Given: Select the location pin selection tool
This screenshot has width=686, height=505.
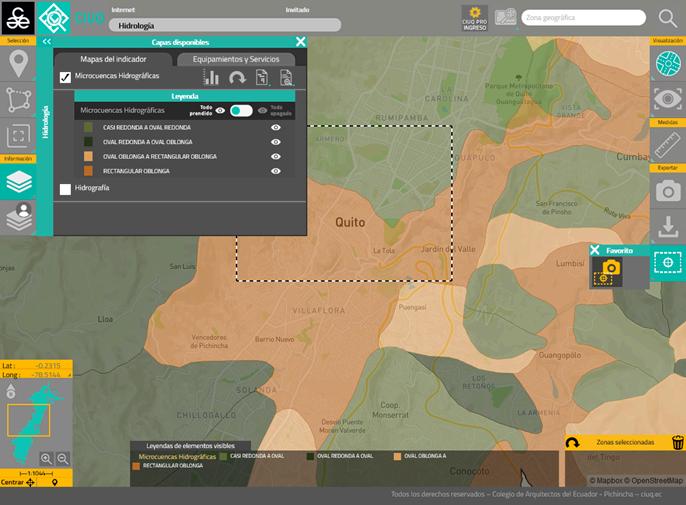Looking at the screenshot, I should [x=18, y=64].
